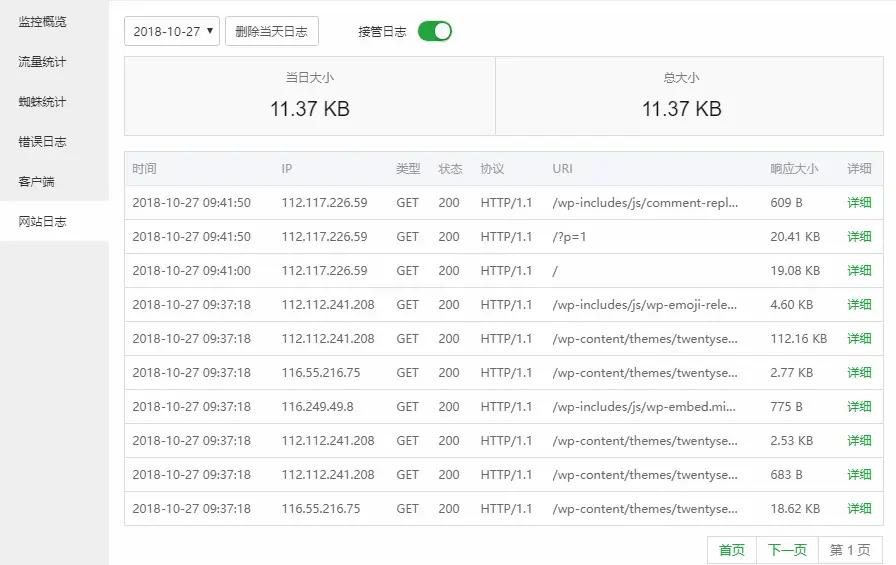Open the 蜘蛛统计 sidebar tab
Viewport: 896px width, 565px height.
click(x=43, y=101)
